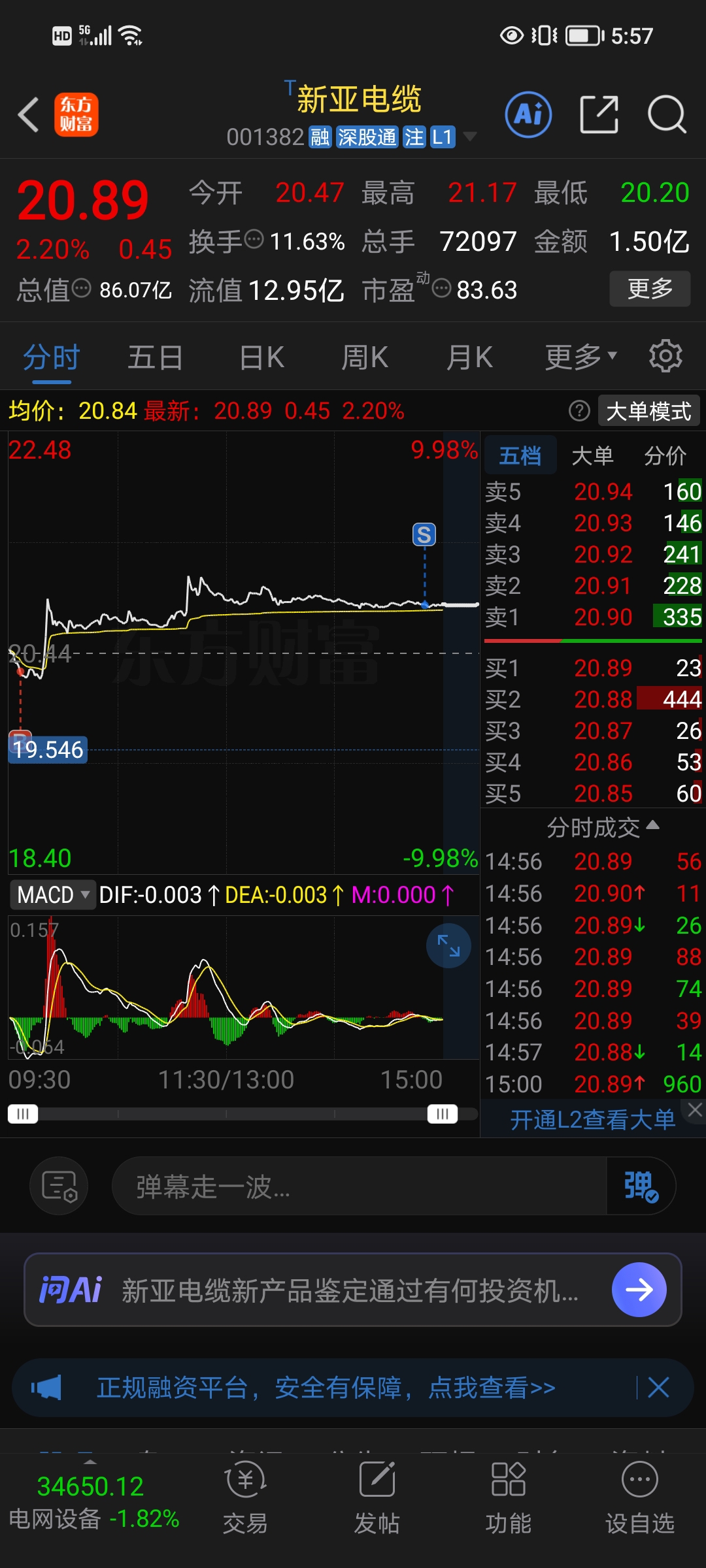Go back using the left arrow
Image resolution: width=706 pixels, height=1568 pixels.
pyautogui.click(x=29, y=115)
